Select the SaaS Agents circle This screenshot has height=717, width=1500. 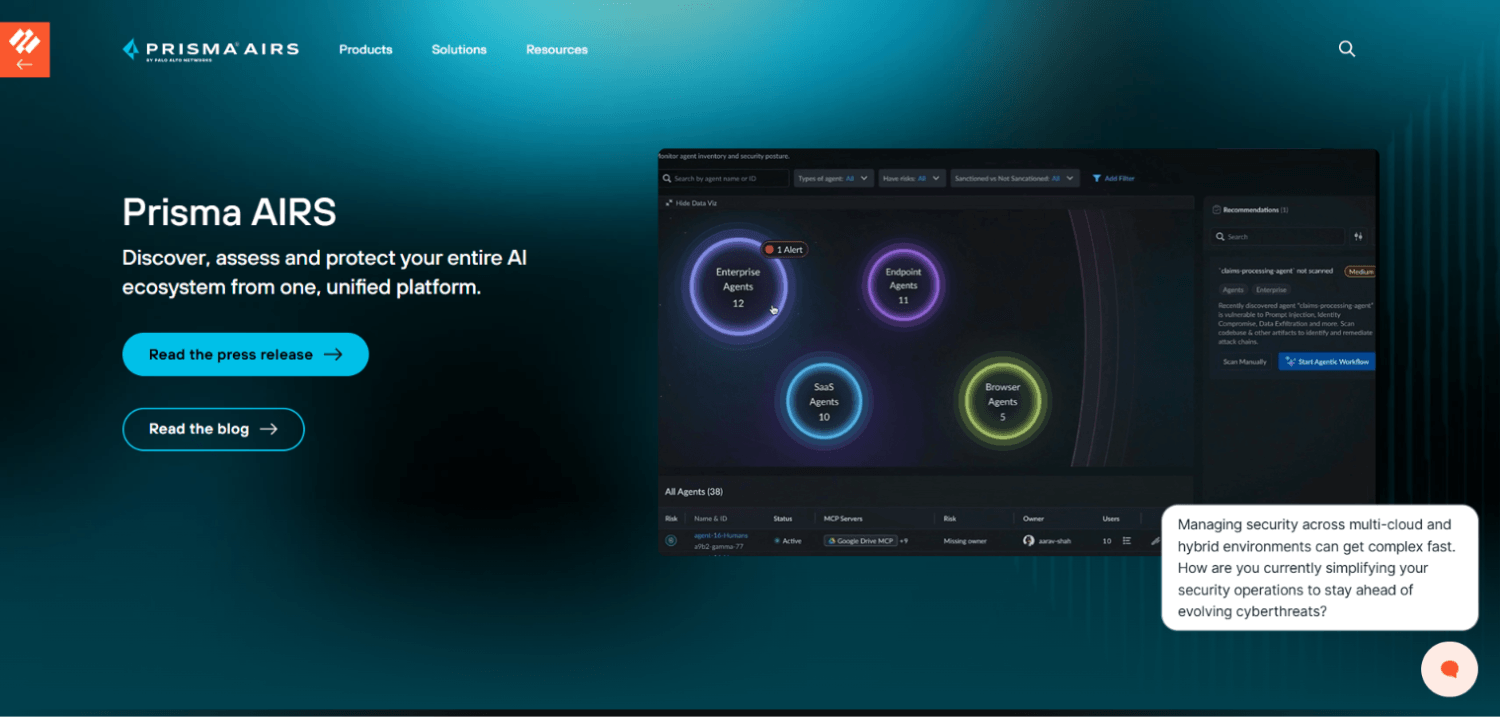tap(824, 402)
